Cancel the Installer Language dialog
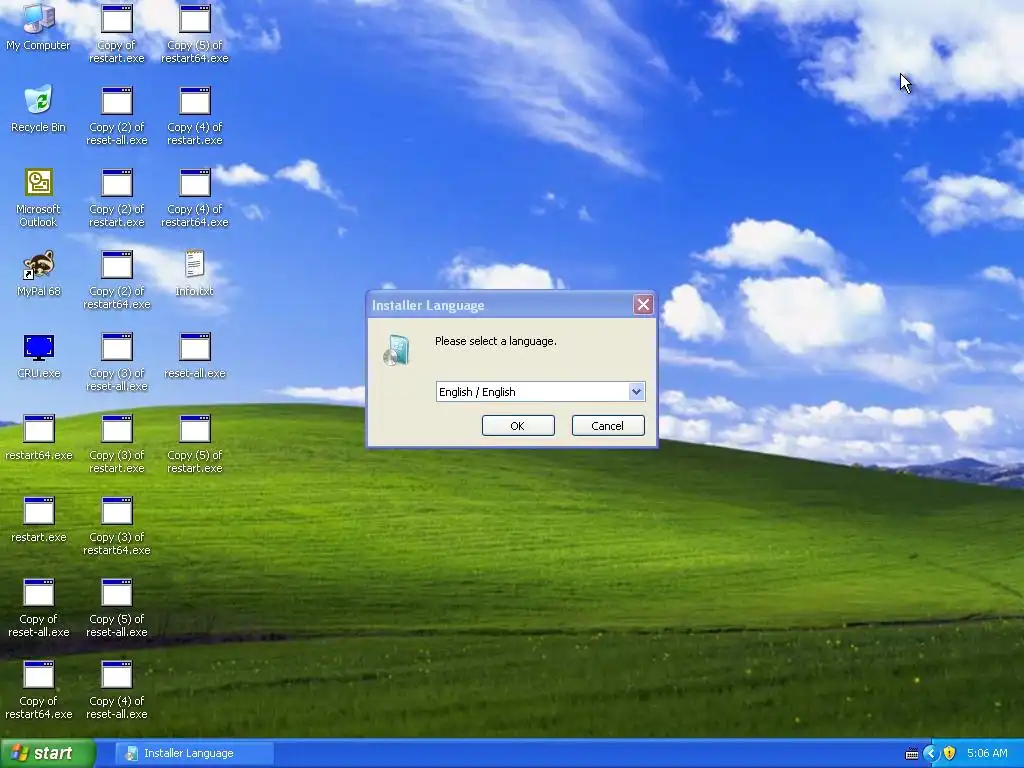Viewport: 1024px width, 768px height. (x=608, y=426)
